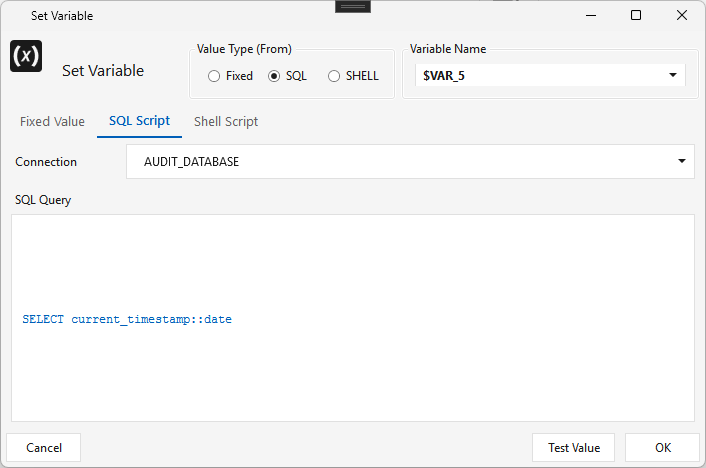Image resolution: width=706 pixels, height=468 pixels.
Task: Switch to the Shell Script tab
Action: tap(226, 122)
